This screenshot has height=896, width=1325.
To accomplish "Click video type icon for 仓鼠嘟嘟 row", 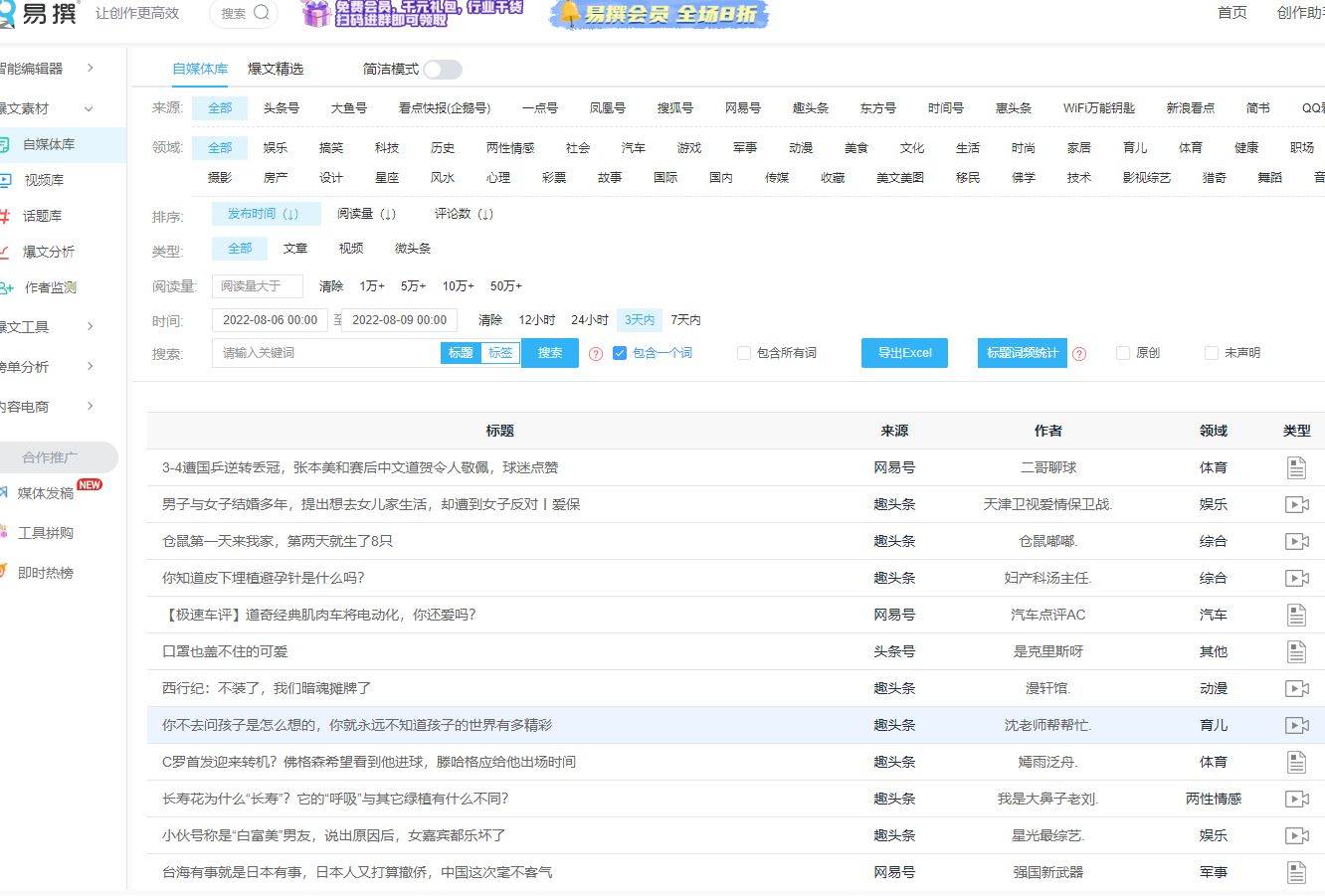I will [x=1296, y=541].
